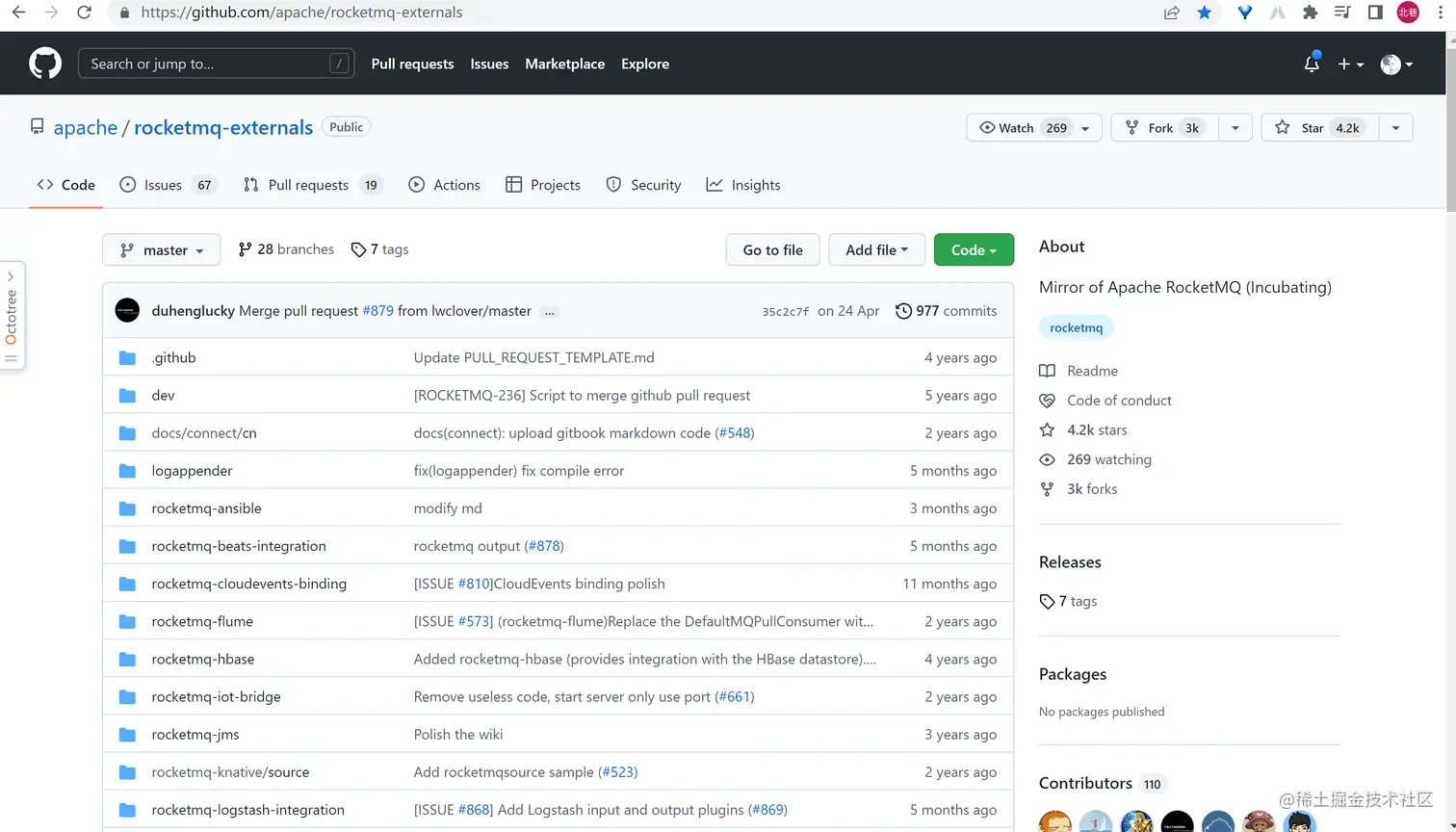Open the green Code dropdown button

click(974, 249)
